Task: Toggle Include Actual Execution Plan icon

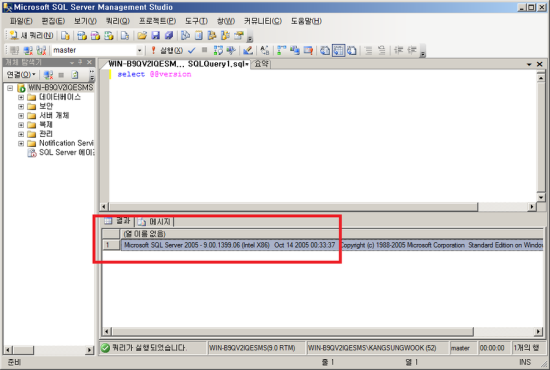Action: coord(281,51)
